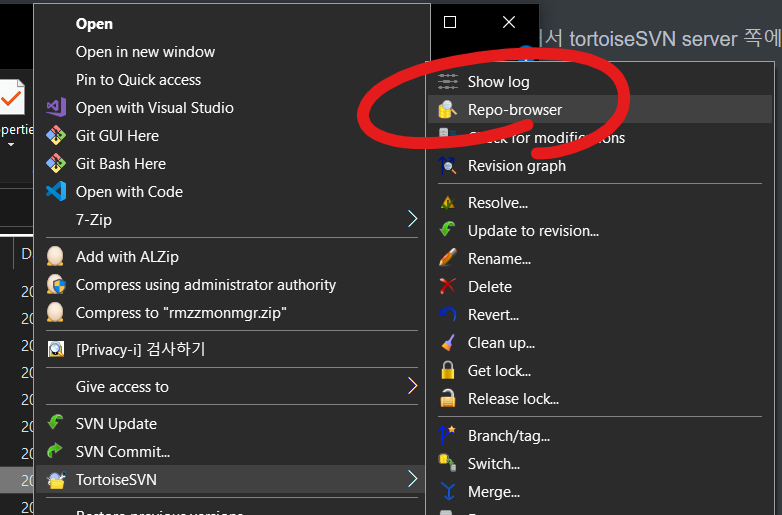Click the Clean up broom icon

pos(447,343)
